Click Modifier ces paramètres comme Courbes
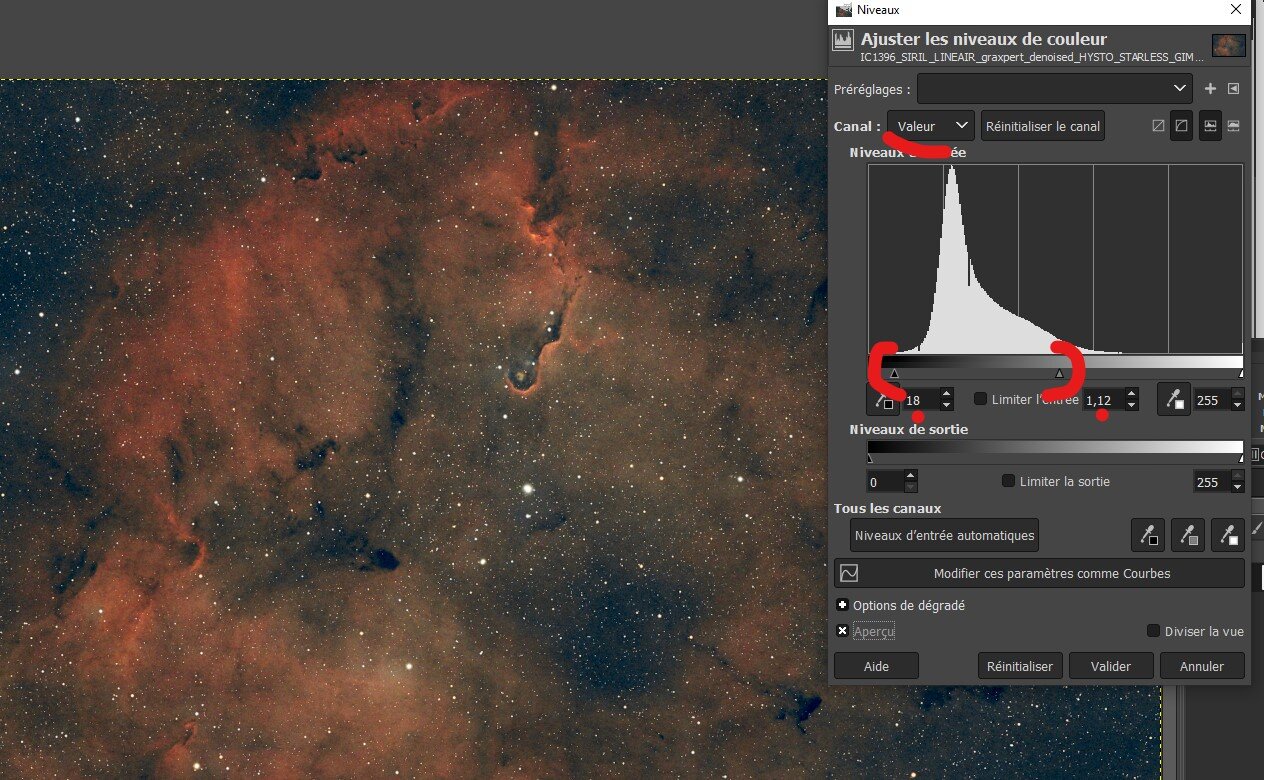 [x=1039, y=574]
